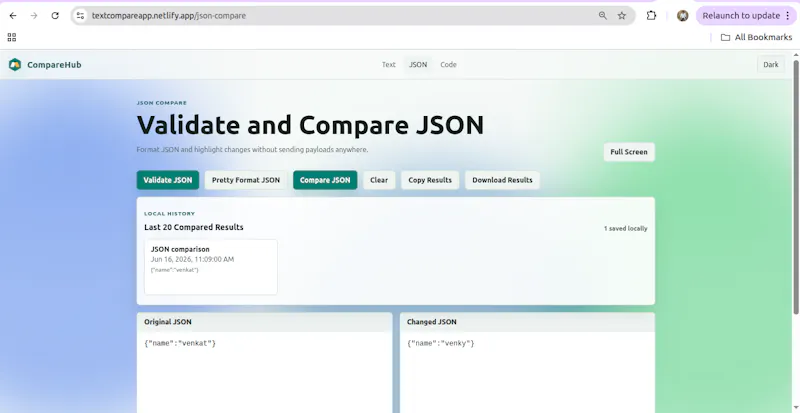Click the Clear button

coord(379,180)
